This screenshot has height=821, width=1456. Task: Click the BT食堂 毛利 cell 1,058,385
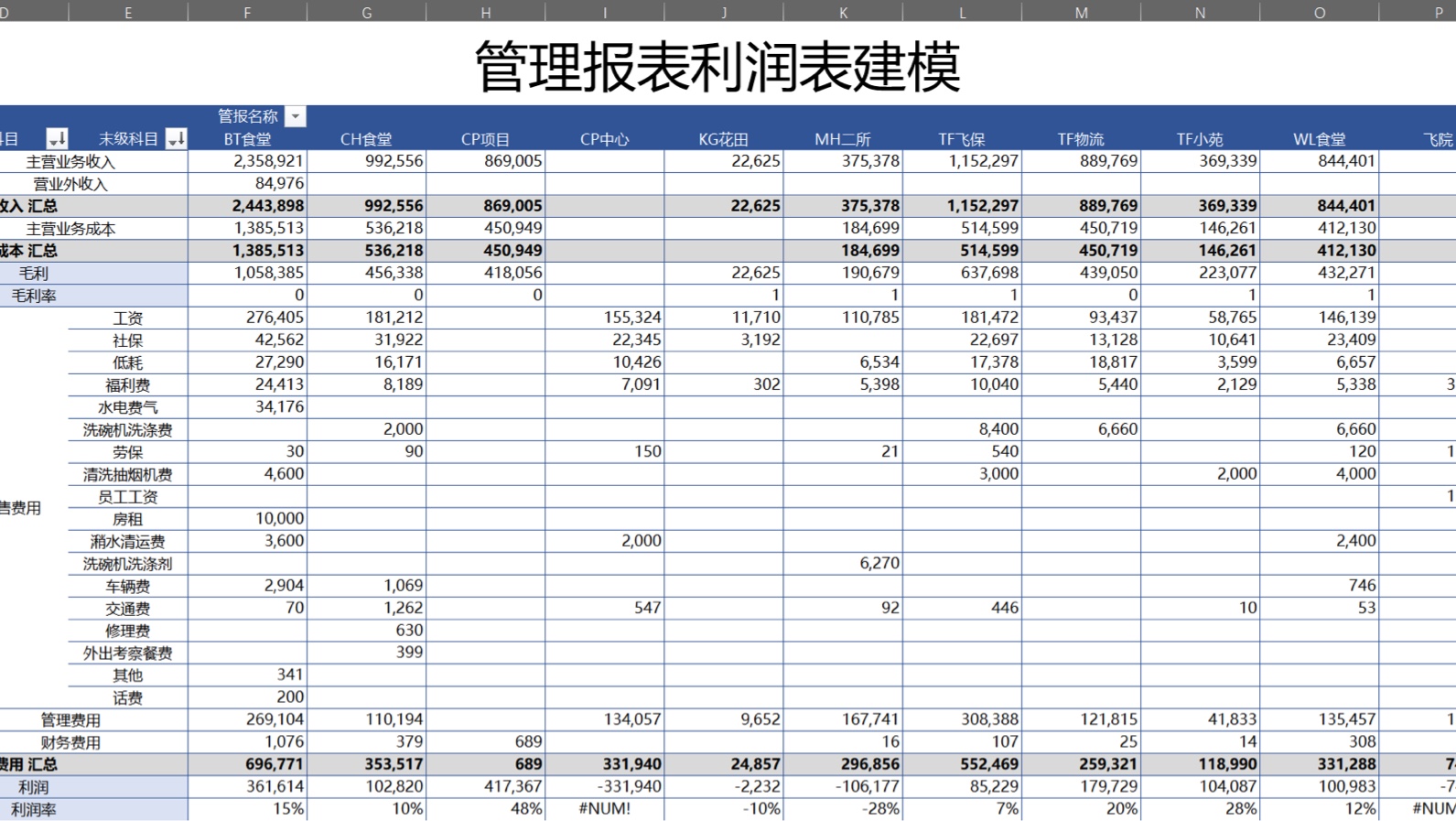pyautogui.click(x=247, y=273)
